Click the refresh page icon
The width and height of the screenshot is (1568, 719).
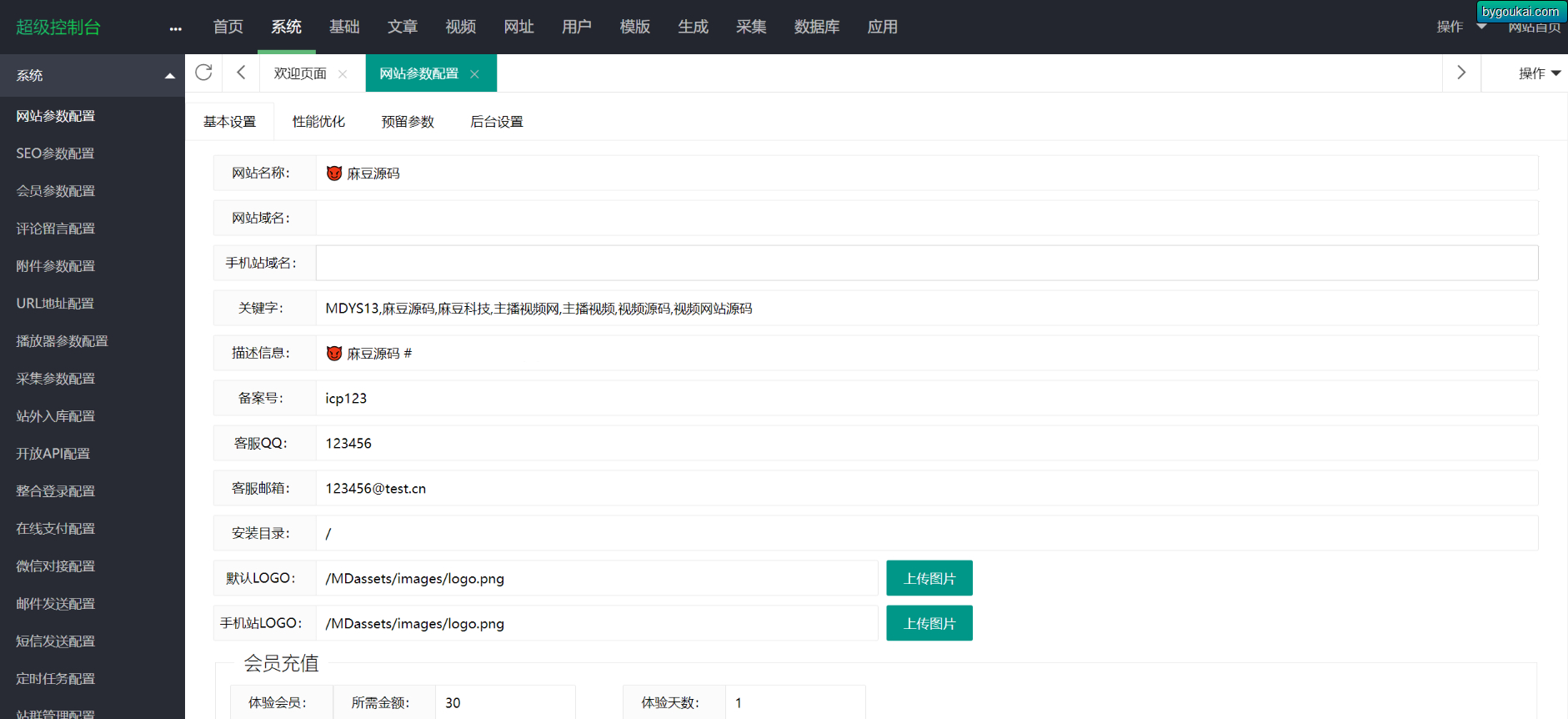[203, 73]
